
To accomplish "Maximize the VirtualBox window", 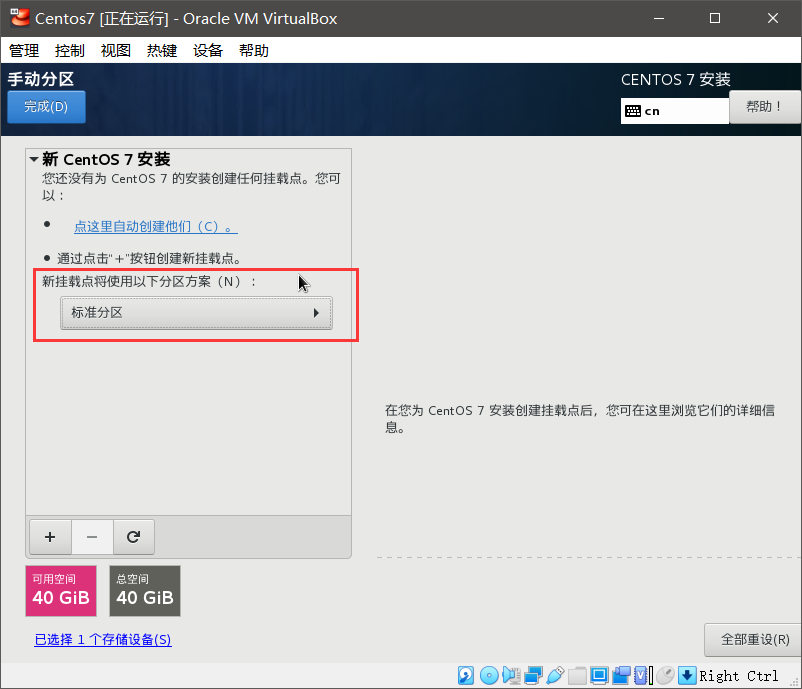I will [715, 18].
